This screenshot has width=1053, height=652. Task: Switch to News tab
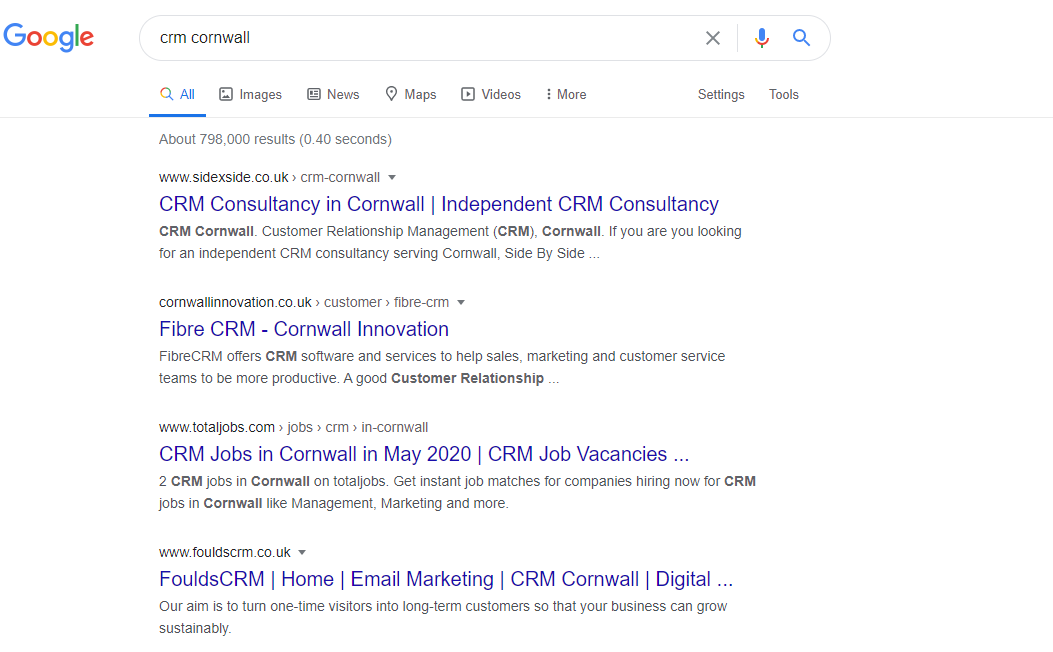(x=333, y=95)
